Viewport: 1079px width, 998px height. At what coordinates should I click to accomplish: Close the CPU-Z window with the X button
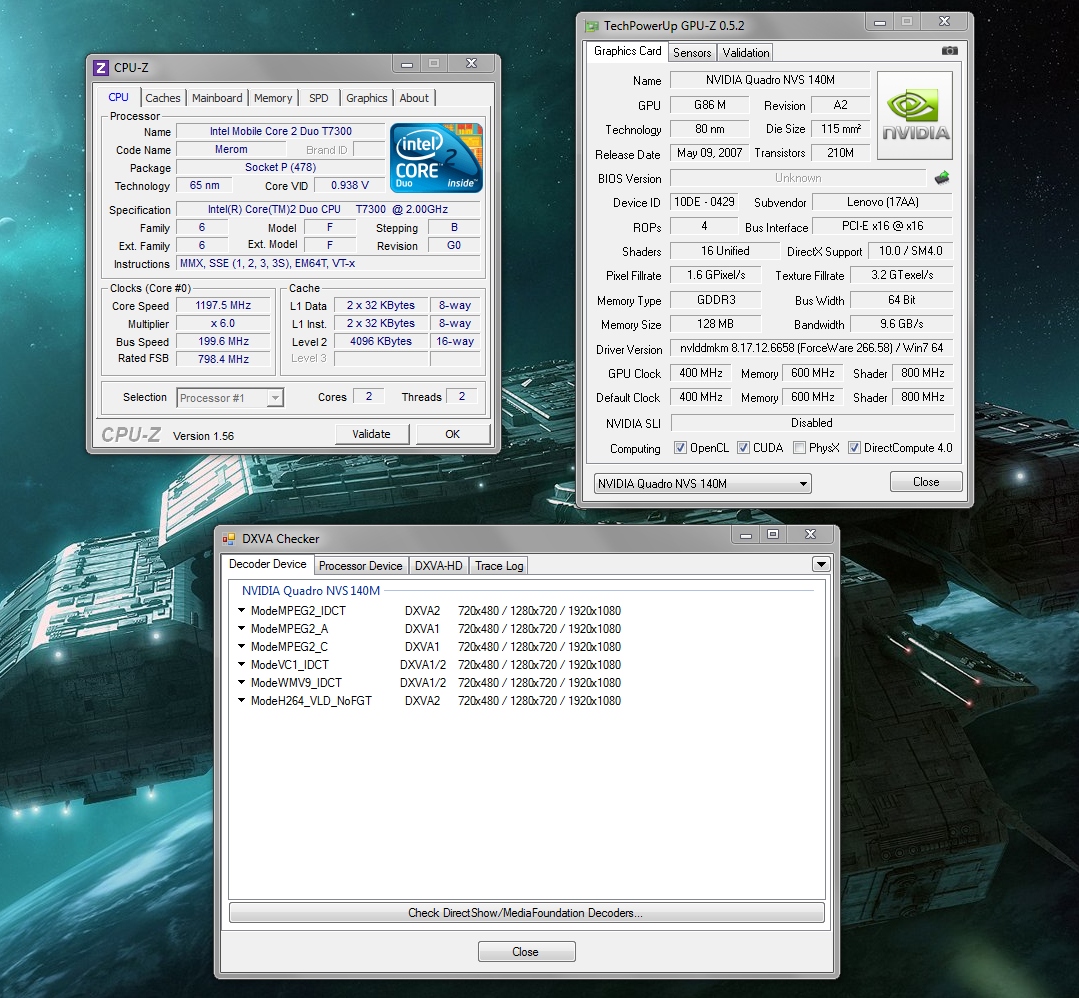pyautogui.click(x=471, y=63)
